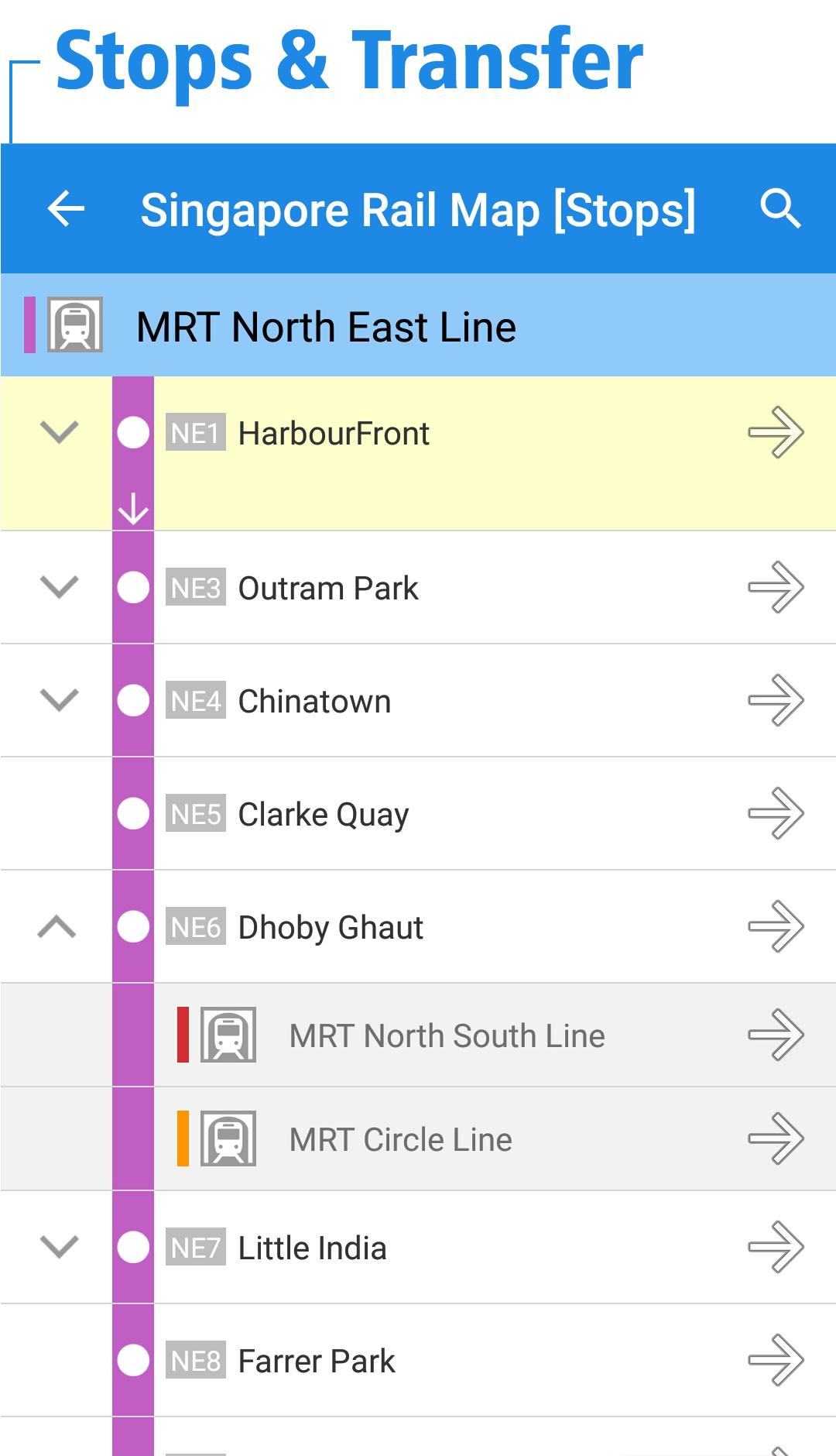
Task: Click the MRT North East Line train icon
Action: click(75, 325)
